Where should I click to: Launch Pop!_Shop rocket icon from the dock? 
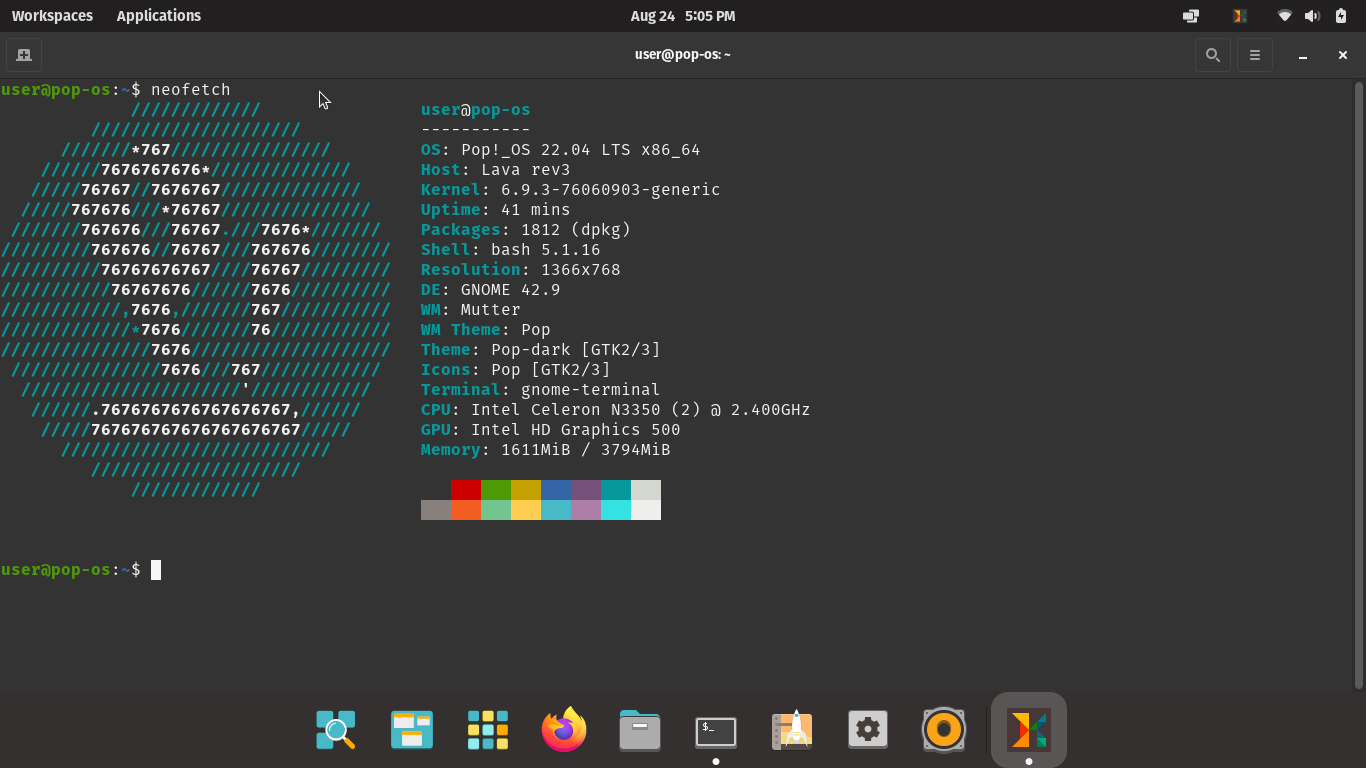pos(791,730)
